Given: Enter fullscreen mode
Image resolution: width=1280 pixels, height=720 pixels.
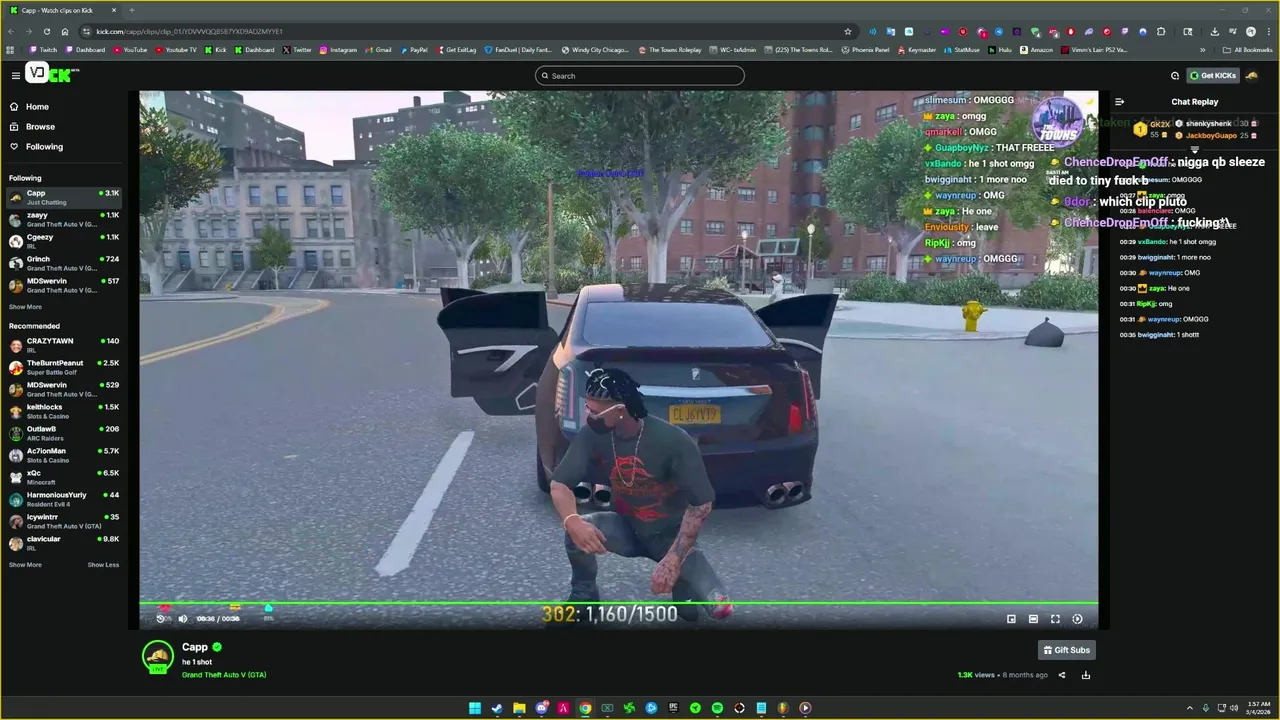Looking at the screenshot, I should click(x=1055, y=619).
